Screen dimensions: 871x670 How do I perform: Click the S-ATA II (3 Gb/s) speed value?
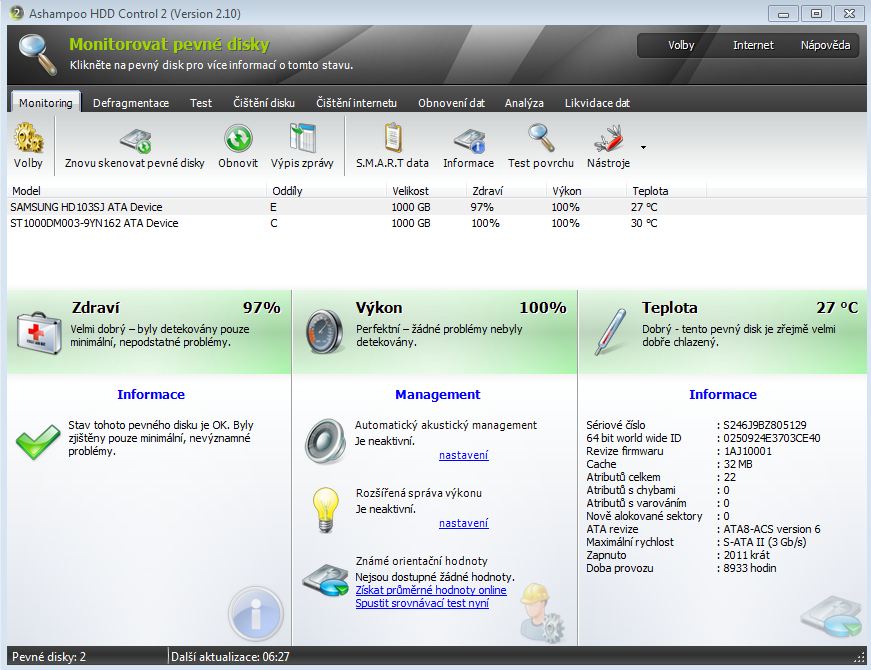(764, 542)
